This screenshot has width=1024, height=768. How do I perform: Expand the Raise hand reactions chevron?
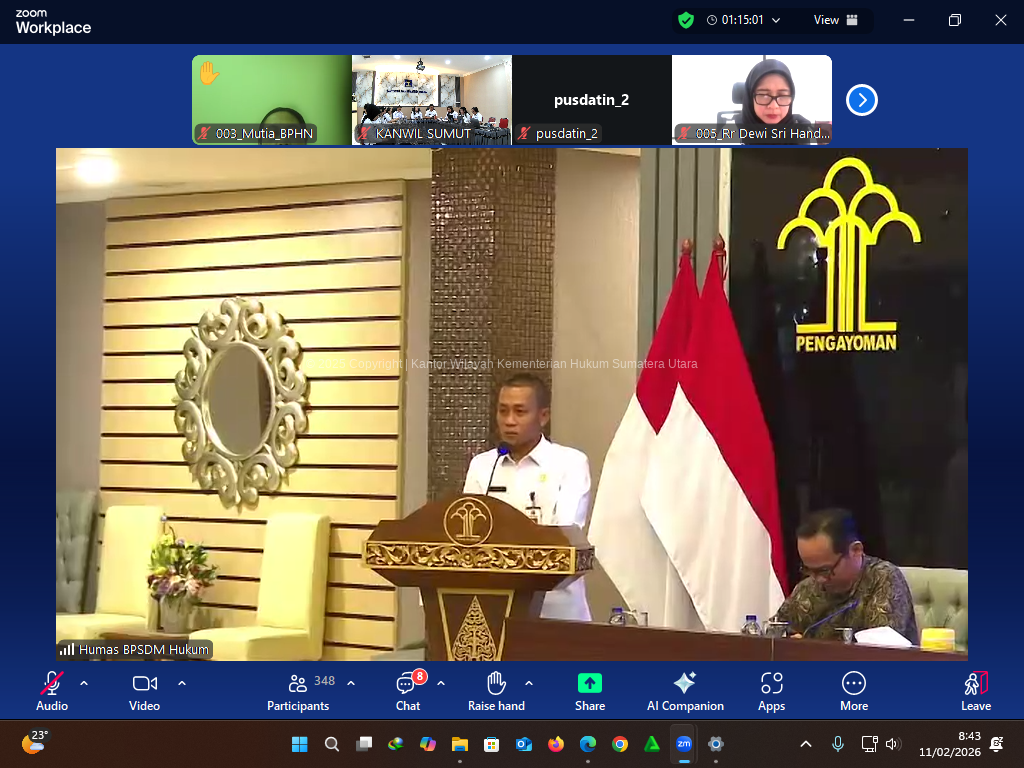point(529,683)
